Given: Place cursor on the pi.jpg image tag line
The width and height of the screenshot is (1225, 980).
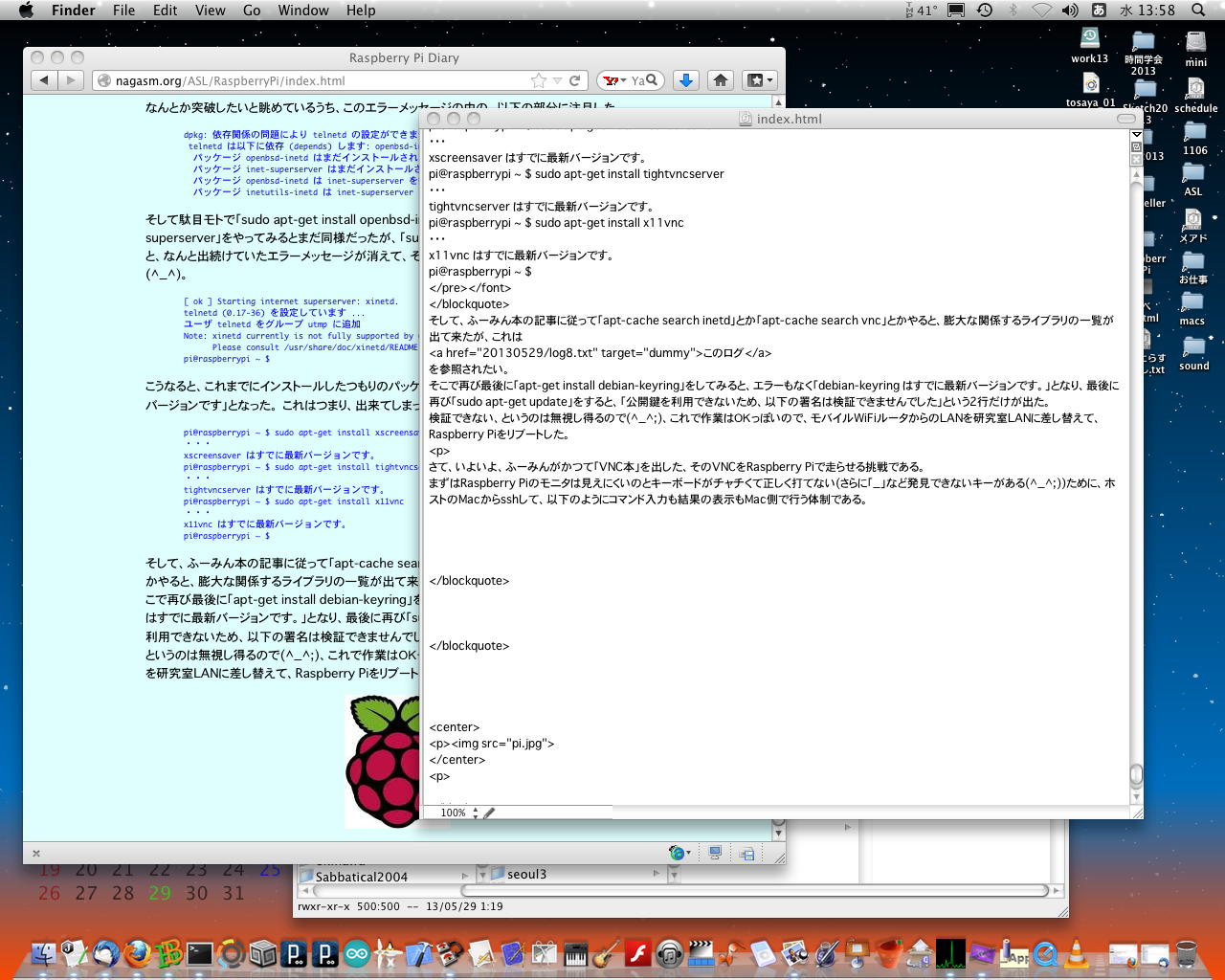Looking at the screenshot, I should [492, 744].
